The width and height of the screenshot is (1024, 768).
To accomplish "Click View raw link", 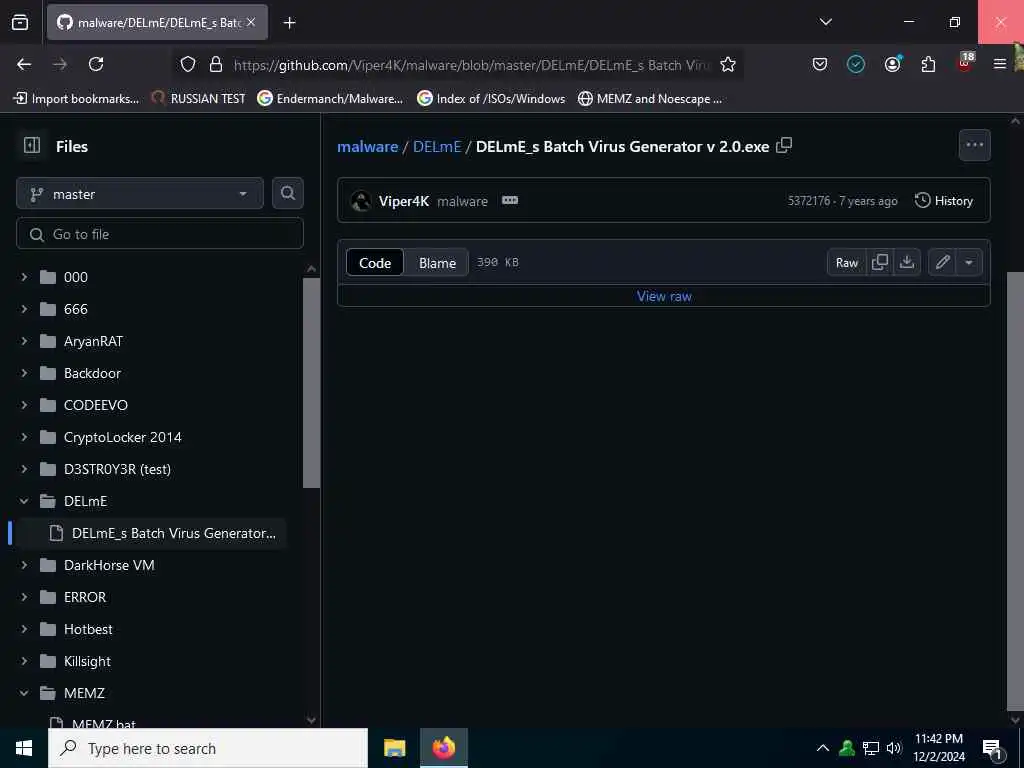I will coord(664,296).
